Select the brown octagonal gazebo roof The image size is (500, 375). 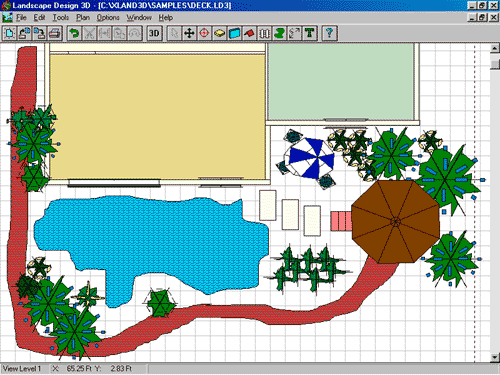point(396,222)
